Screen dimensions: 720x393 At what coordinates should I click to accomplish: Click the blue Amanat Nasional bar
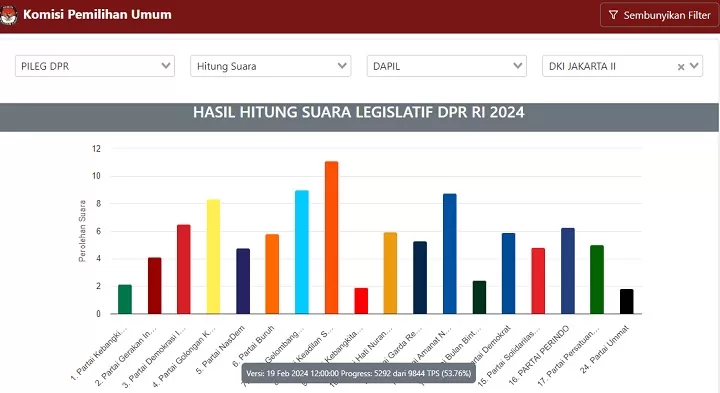click(450, 254)
